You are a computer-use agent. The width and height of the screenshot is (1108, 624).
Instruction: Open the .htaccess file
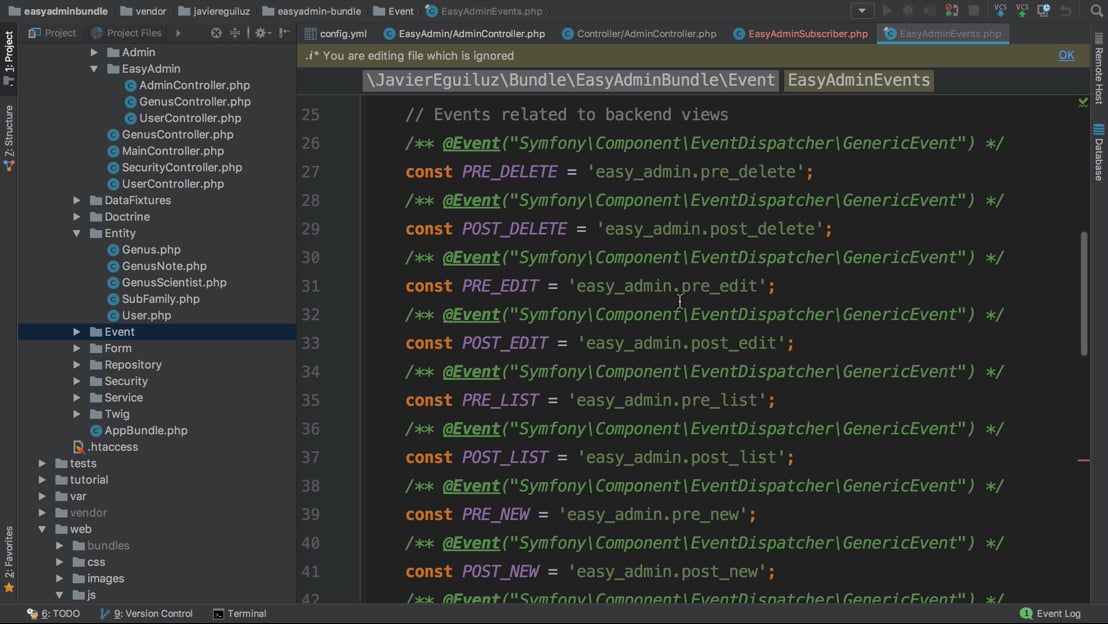pos(106,447)
